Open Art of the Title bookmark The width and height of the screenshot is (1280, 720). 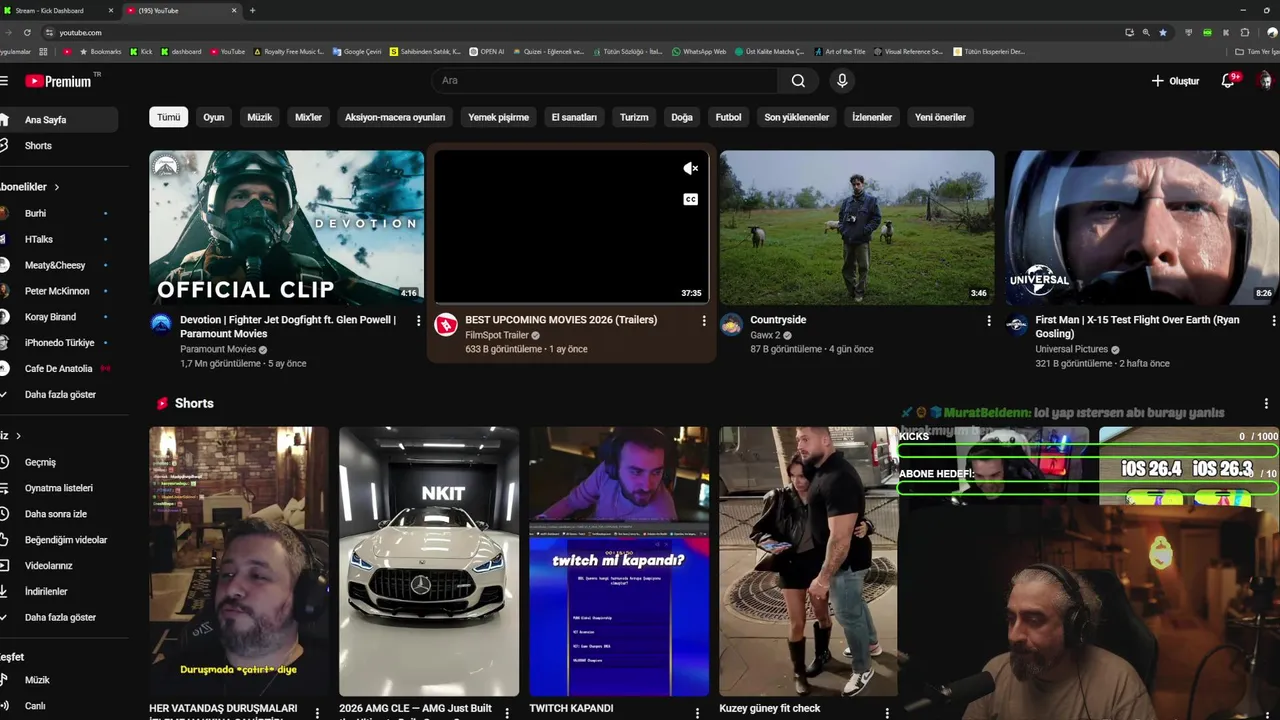(x=840, y=51)
